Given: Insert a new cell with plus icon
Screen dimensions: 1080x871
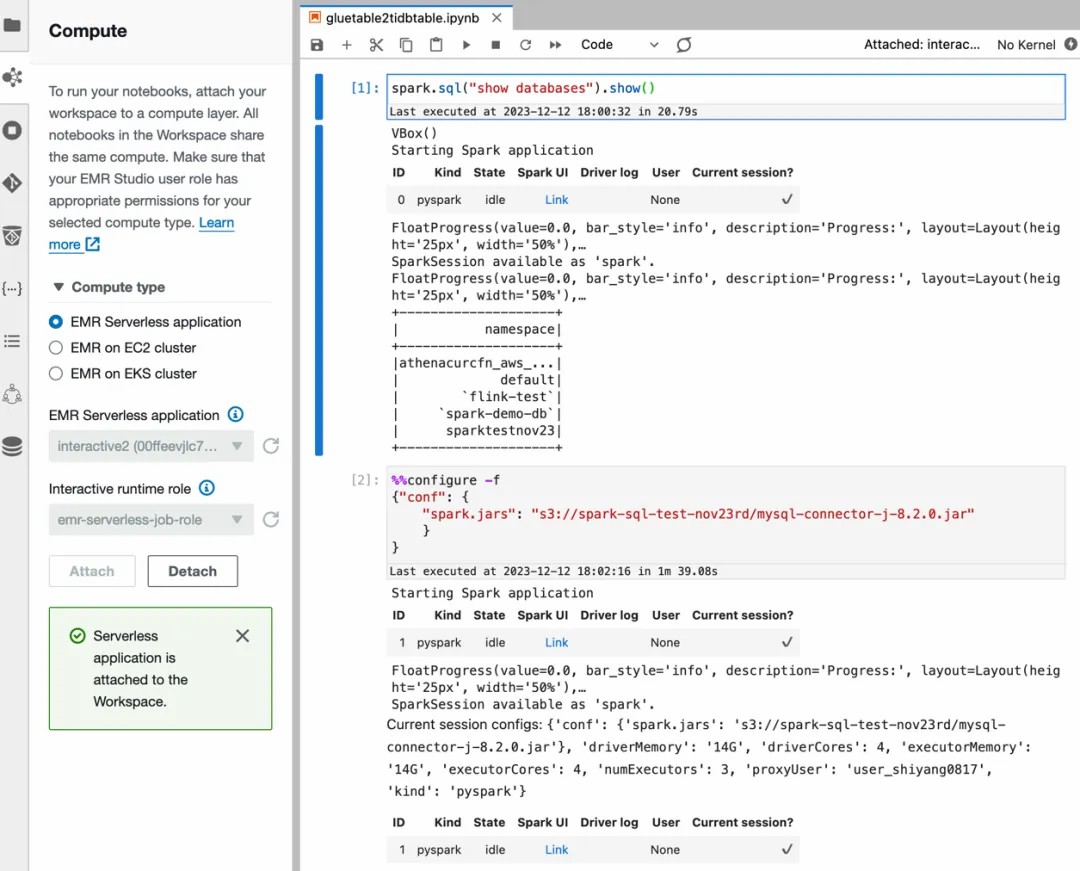Looking at the screenshot, I should click(347, 45).
